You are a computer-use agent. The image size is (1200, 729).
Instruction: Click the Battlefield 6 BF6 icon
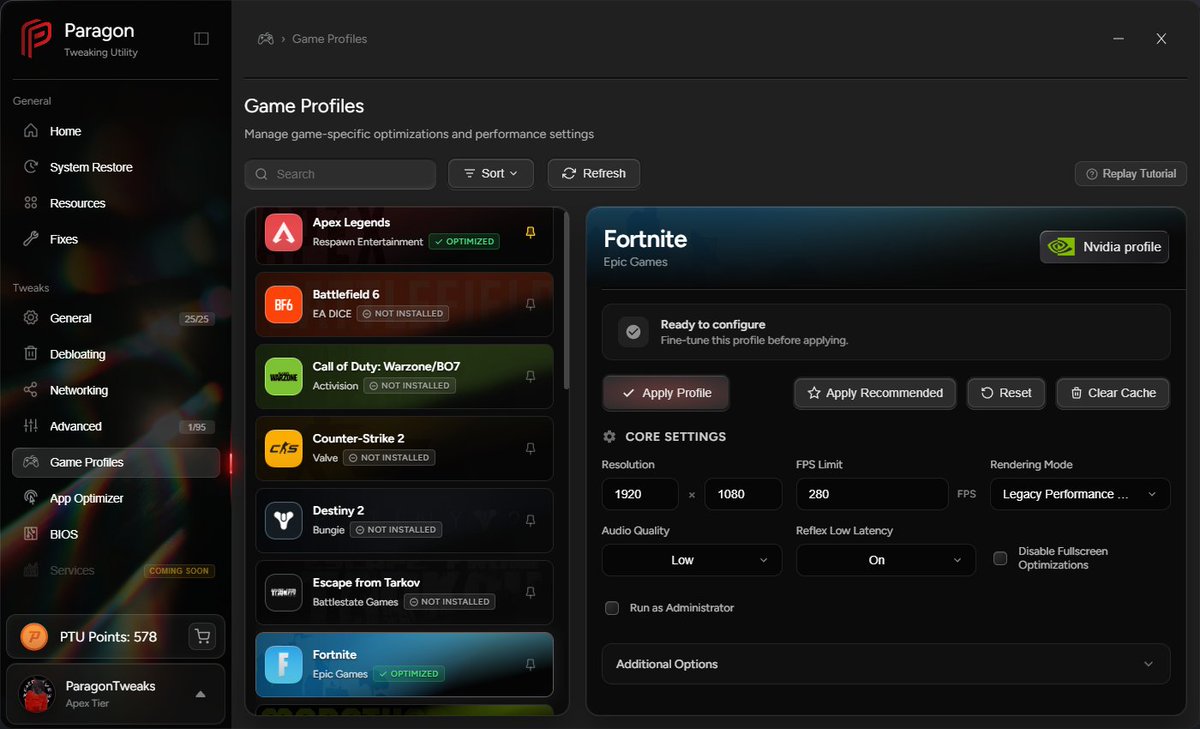pyautogui.click(x=284, y=304)
